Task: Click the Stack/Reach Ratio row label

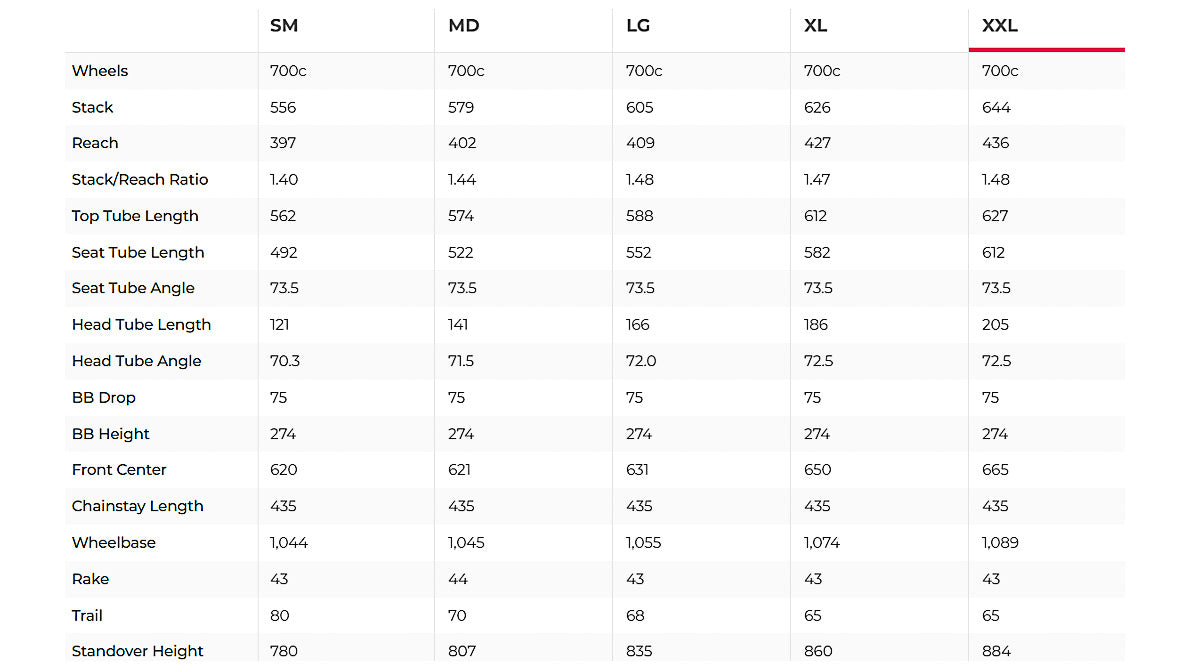Action: coord(140,180)
